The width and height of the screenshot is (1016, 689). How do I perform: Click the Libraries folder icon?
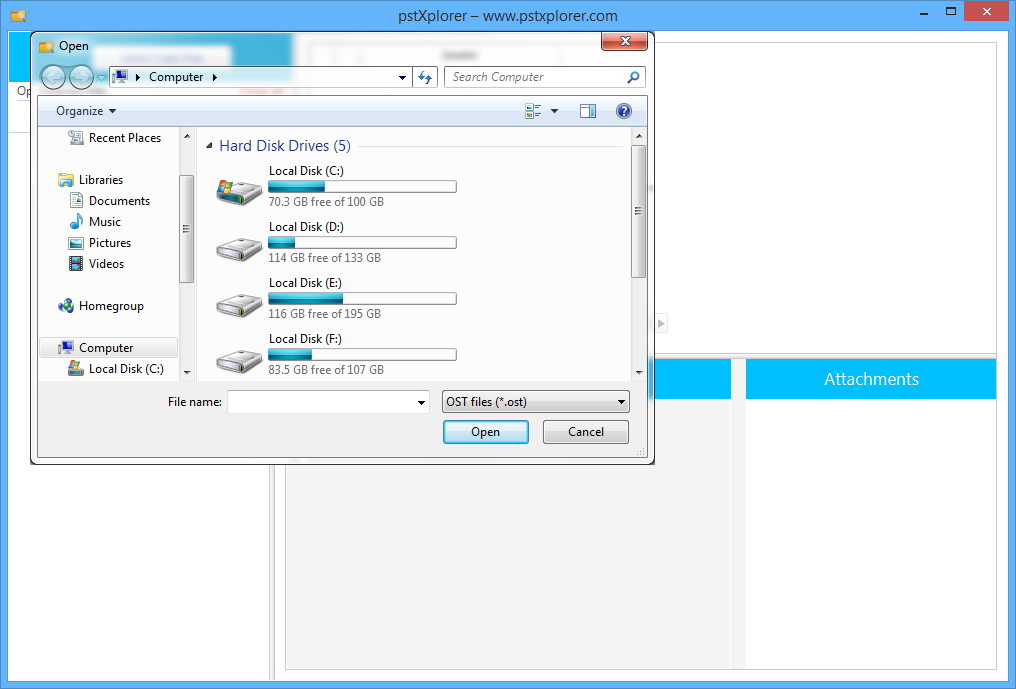(65, 180)
